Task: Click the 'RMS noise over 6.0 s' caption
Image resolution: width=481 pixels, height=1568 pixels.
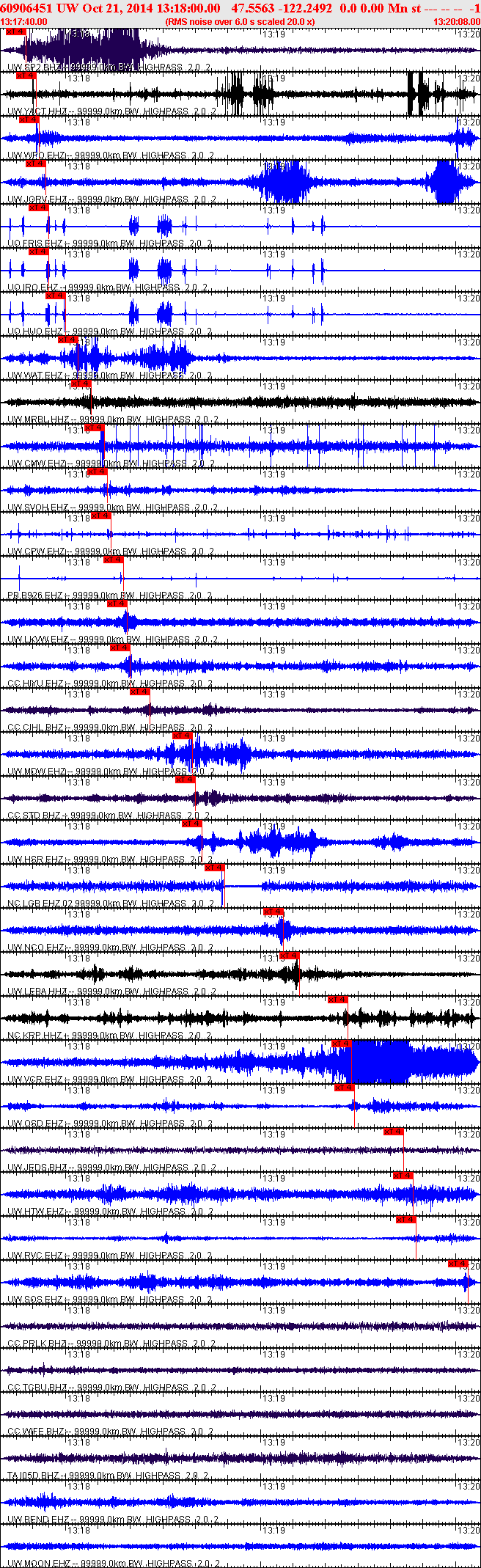Action: click(x=240, y=22)
